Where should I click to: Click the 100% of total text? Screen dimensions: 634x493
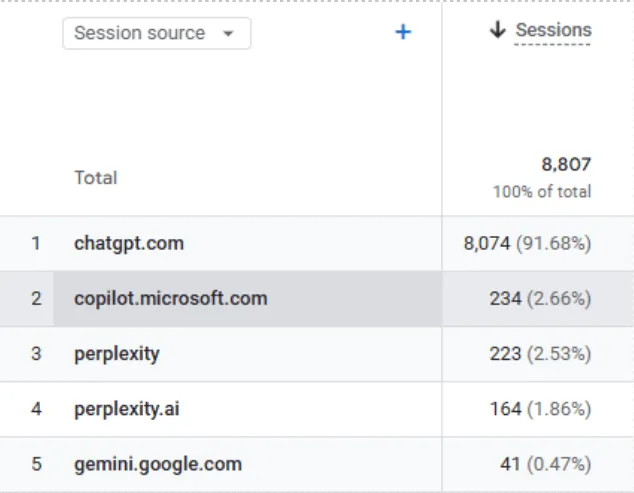point(542,191)
